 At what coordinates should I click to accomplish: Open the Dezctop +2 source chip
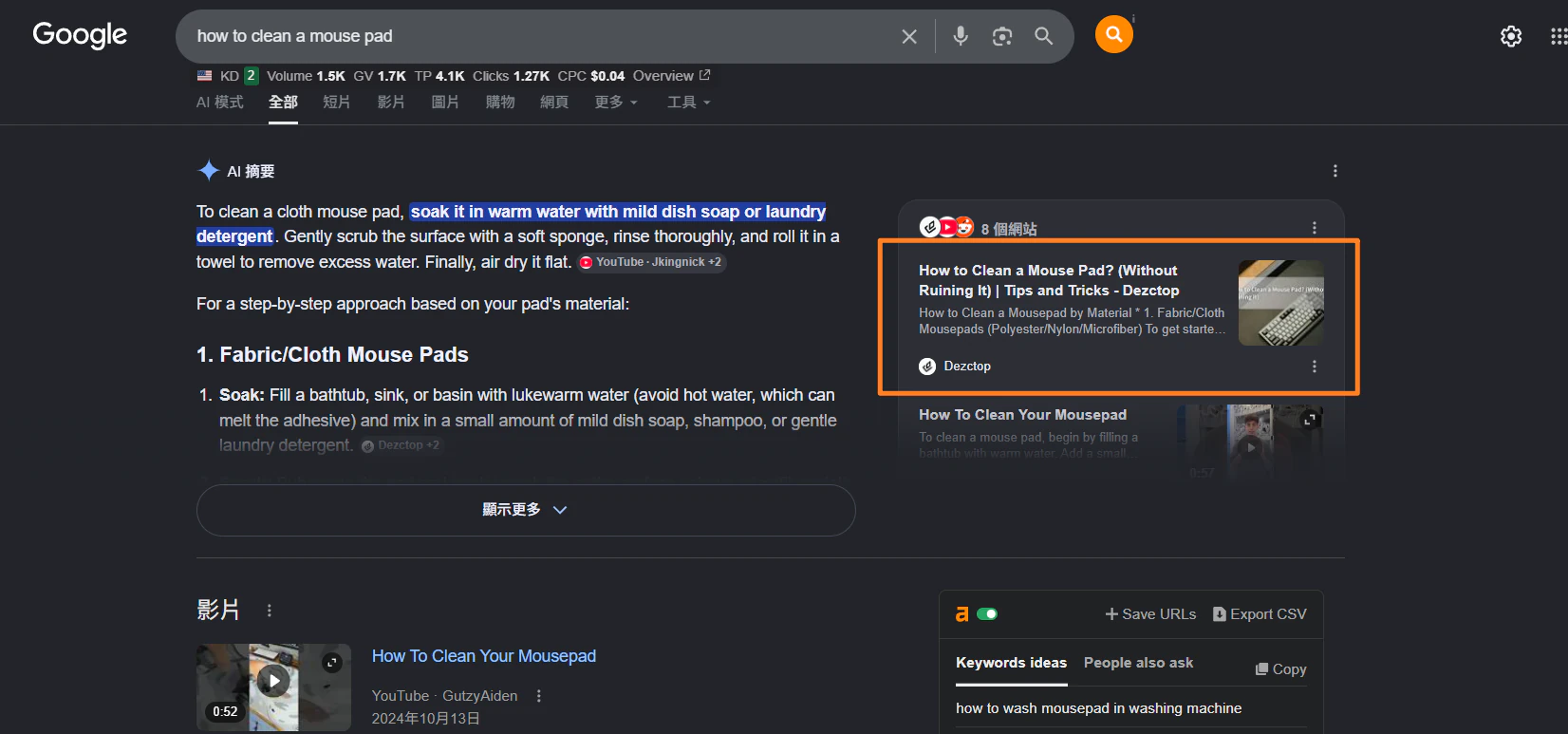click(x=401, y=445)
